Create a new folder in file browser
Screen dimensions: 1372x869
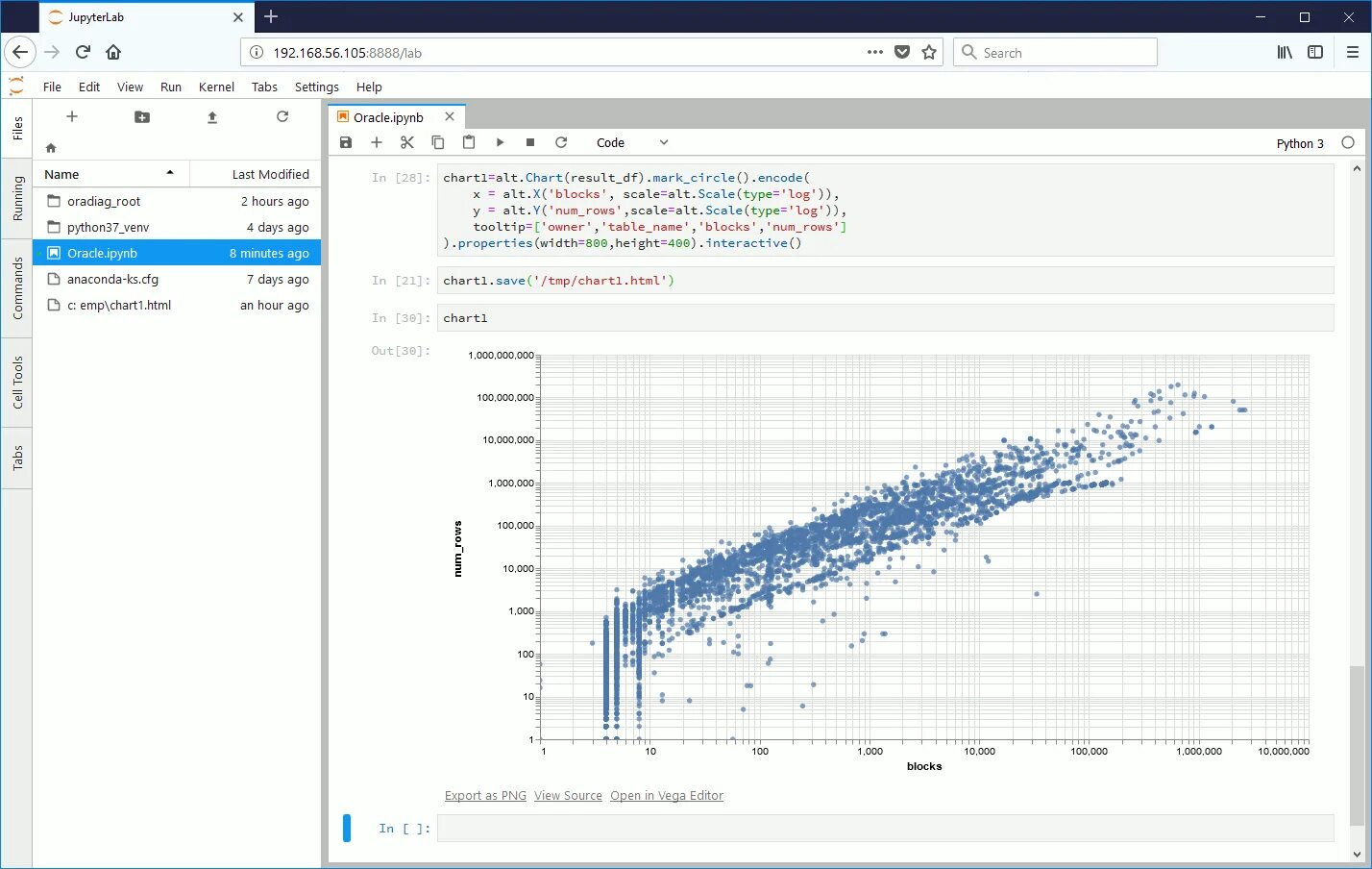click(x=142, y=116)
